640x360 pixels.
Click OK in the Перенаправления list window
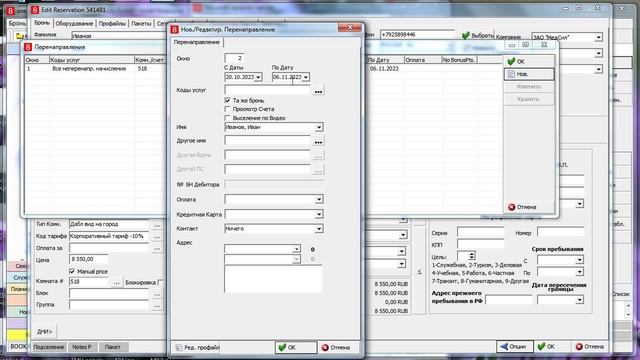point(529,62)
